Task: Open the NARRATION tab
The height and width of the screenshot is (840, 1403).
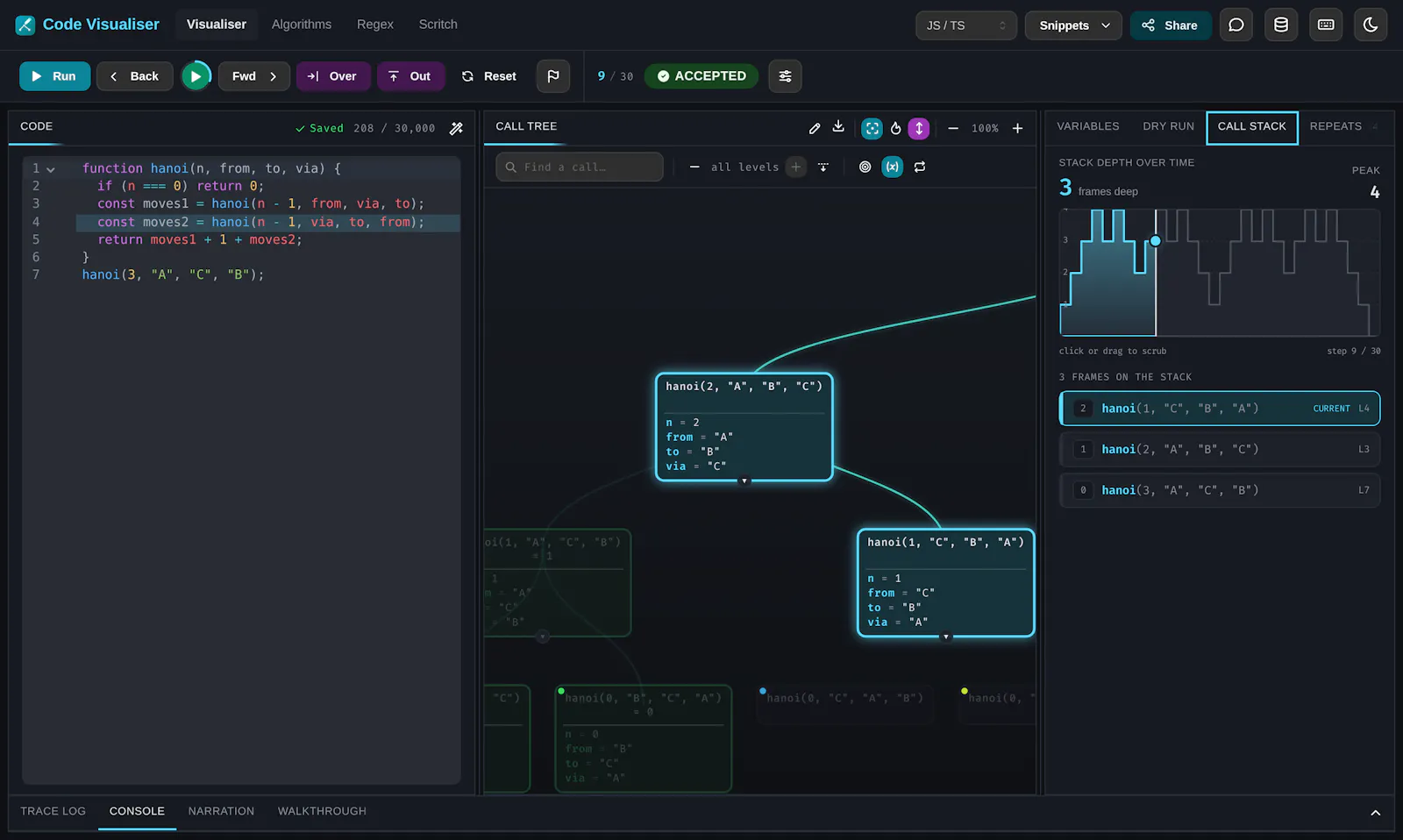Action: coord(221,811)
